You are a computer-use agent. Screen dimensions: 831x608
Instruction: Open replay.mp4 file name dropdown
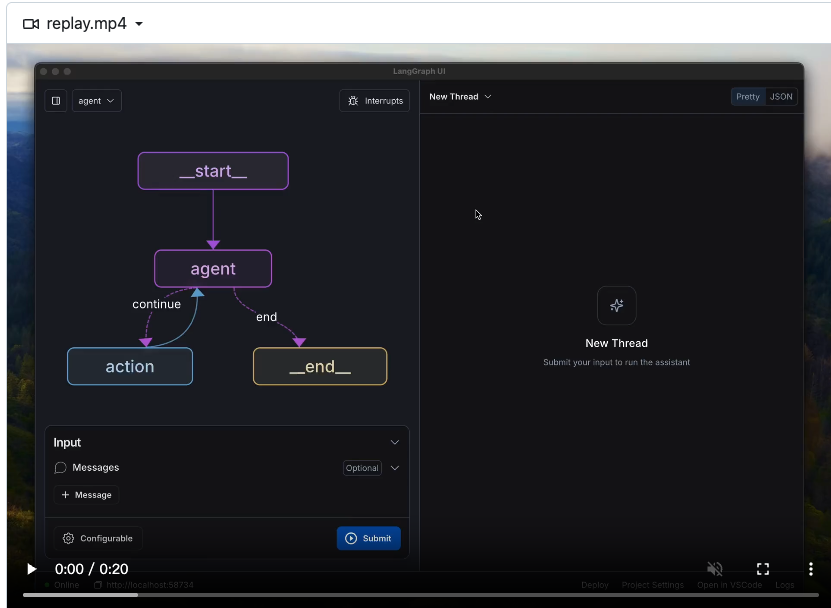click(x=139, y=24)
